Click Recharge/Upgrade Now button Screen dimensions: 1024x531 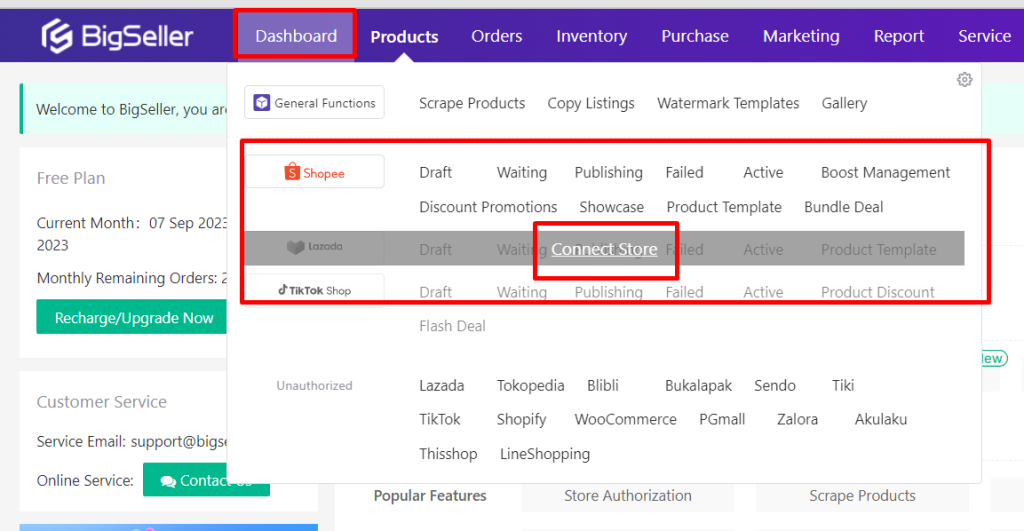coord(134,317)
